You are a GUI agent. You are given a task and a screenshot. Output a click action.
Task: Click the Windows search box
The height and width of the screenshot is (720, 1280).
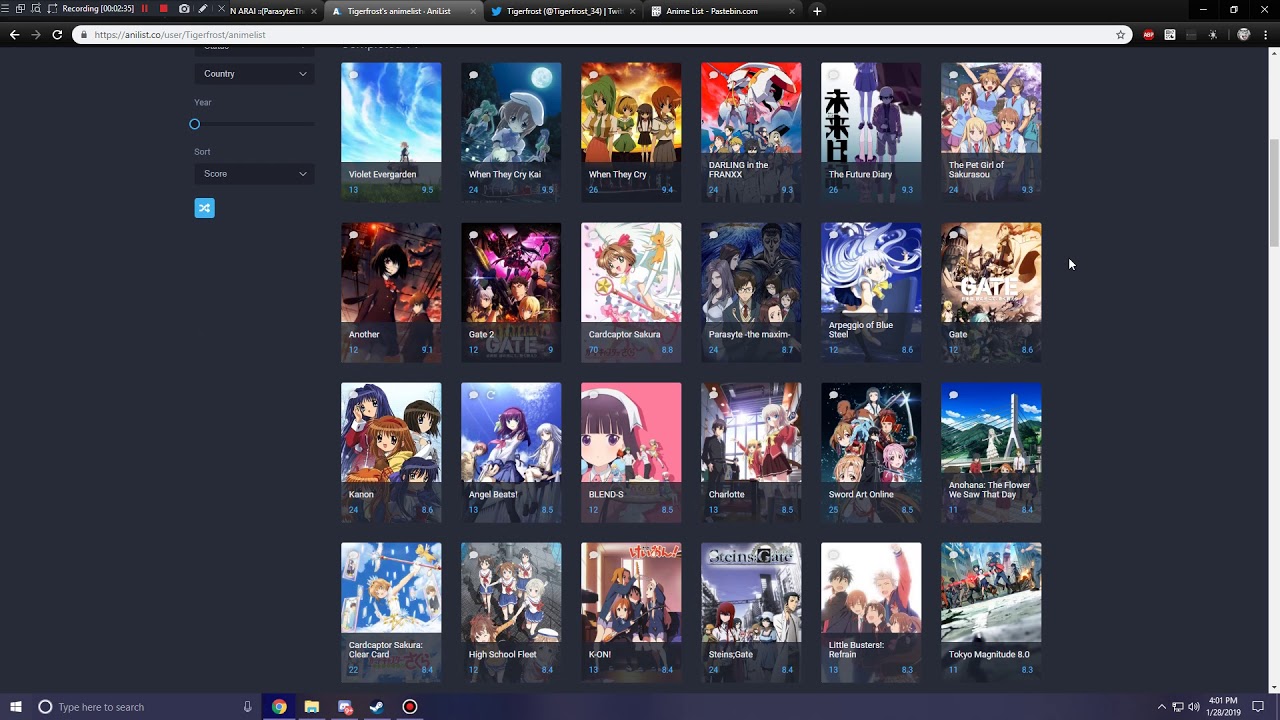click(x=145, y=707)
